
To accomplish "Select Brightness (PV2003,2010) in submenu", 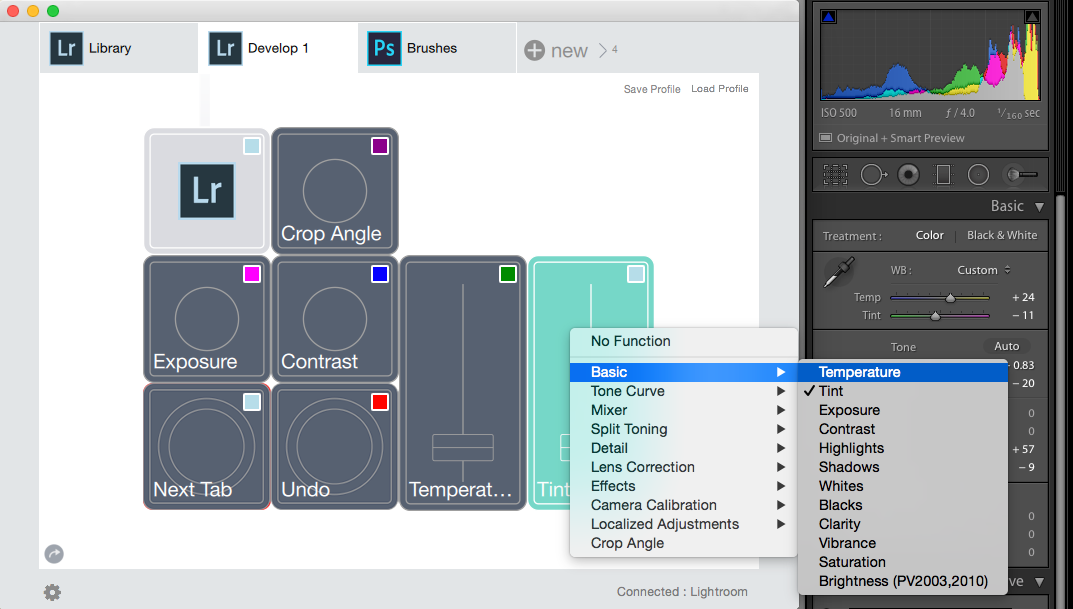I will pyautogui.click(x=903, y=581).
